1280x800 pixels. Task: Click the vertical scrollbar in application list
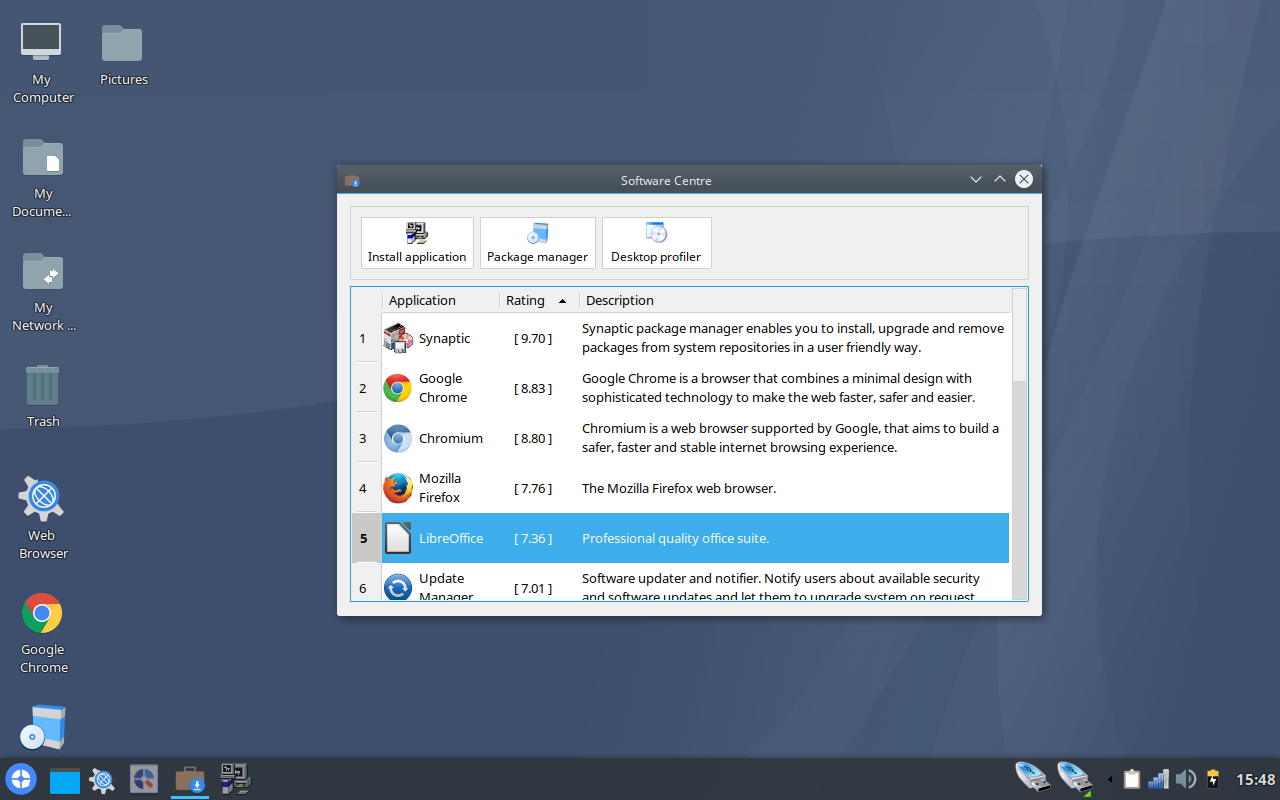pos(1019,450)
